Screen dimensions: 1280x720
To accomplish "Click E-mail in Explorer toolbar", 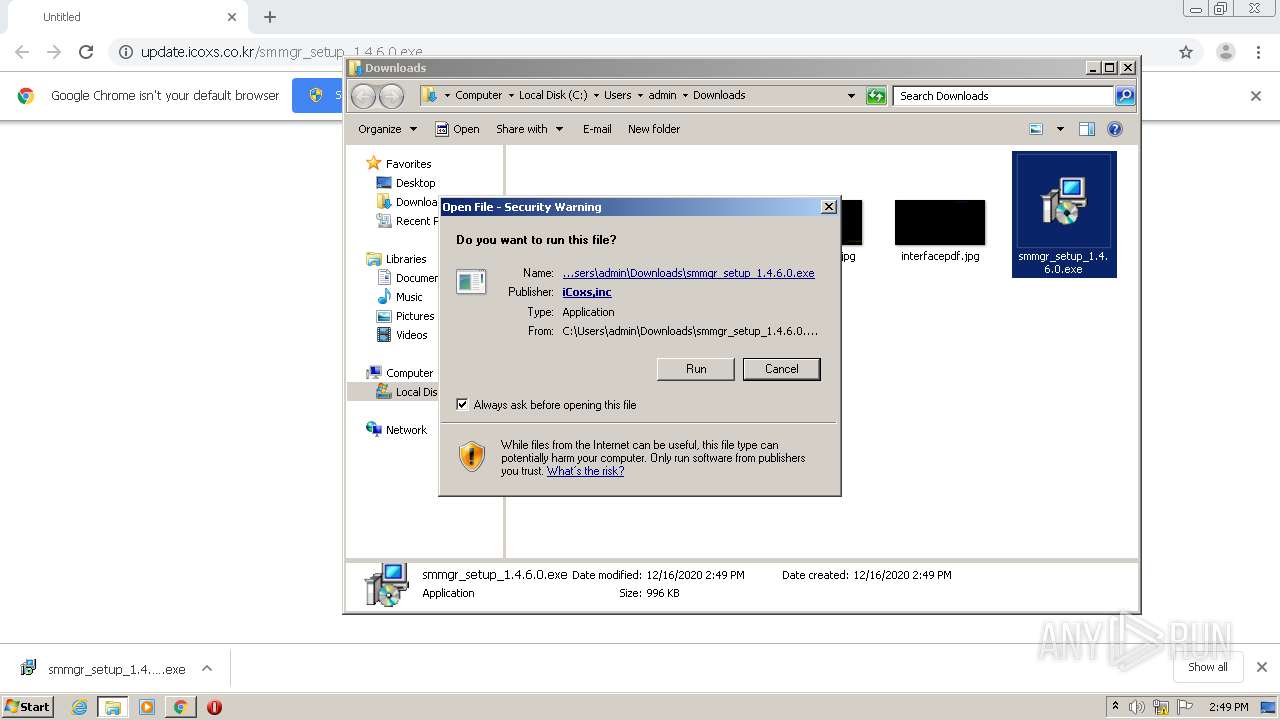I will tap(597, 129).
